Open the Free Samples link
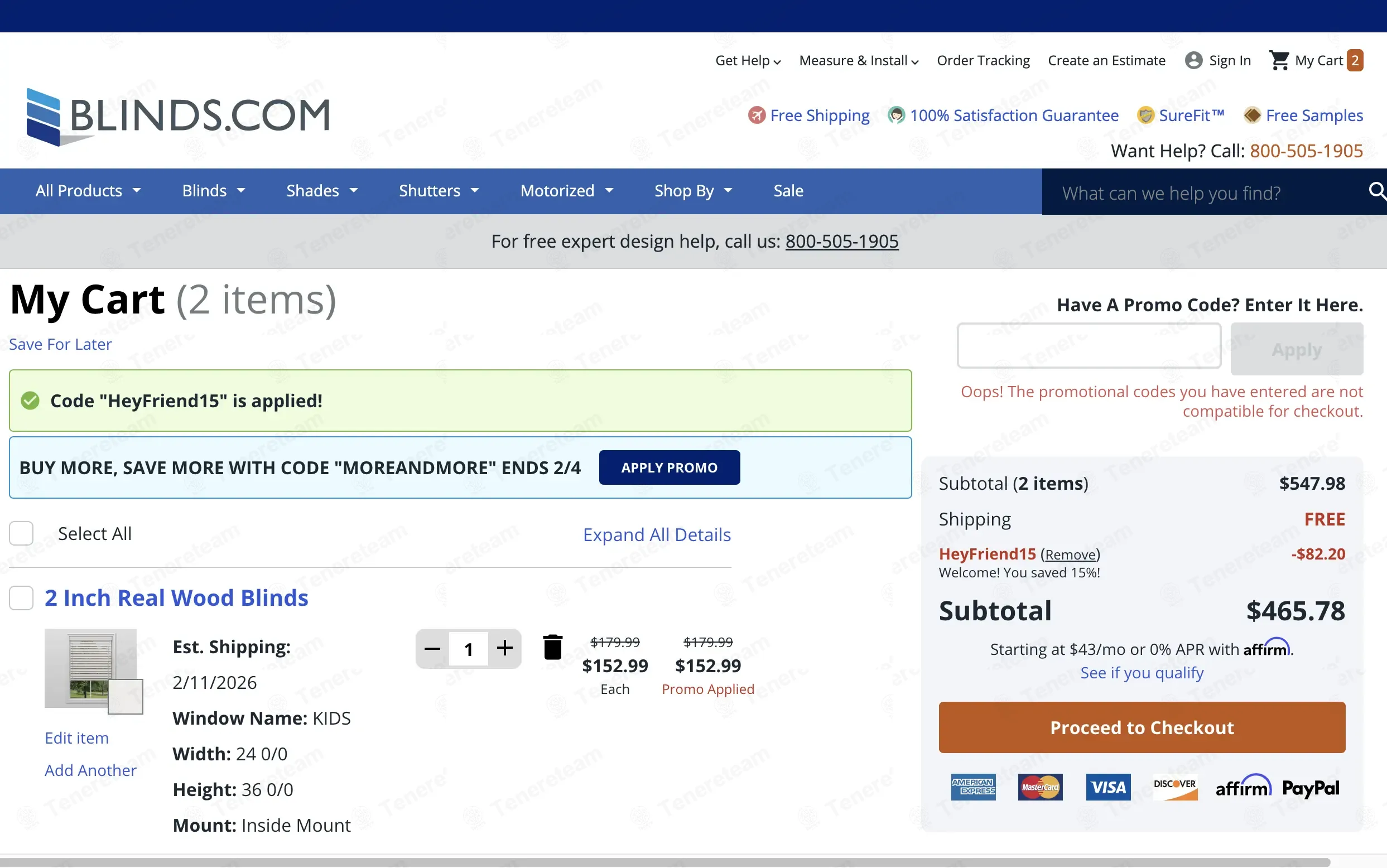This screenshot has width=1387, height=868. coord(1314,115)
